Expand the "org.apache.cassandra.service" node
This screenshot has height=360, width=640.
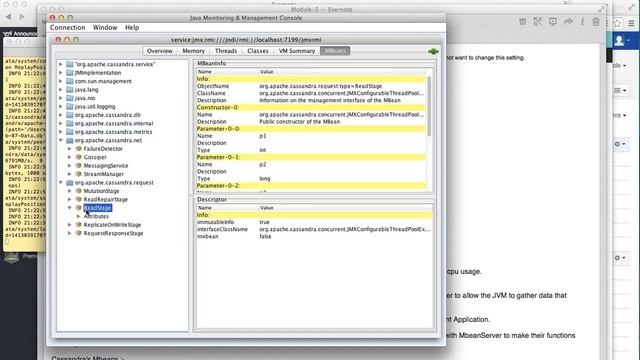(x=61, y=64)
